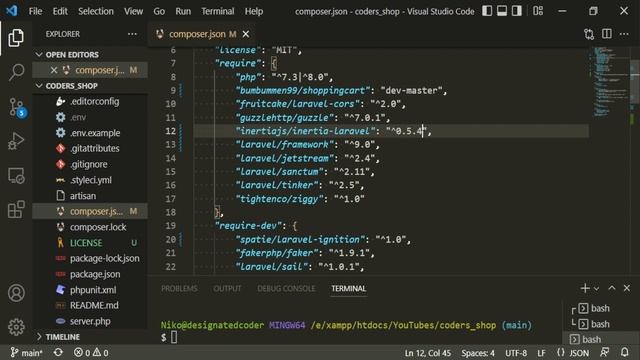Open Source Control view with 5 badge
This screenshot has height=360, width=640.
pos(17,107)
